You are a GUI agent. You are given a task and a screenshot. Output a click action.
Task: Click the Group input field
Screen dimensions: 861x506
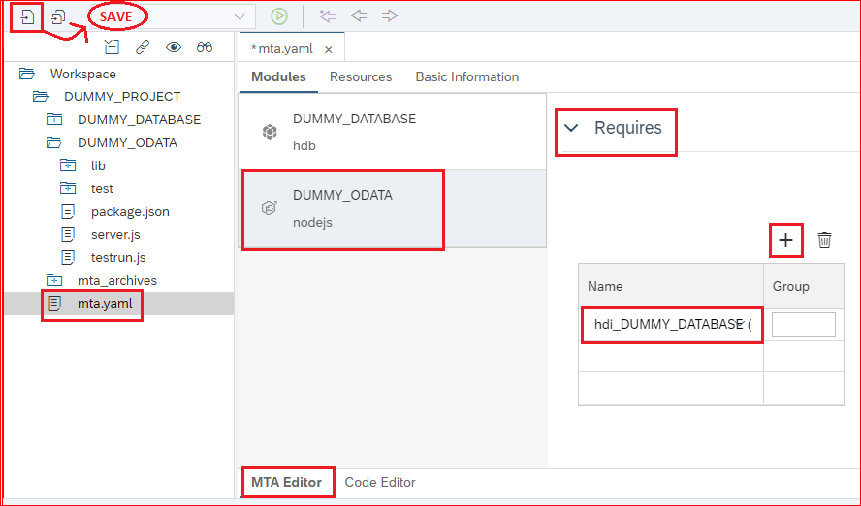[x=804, y=325]
